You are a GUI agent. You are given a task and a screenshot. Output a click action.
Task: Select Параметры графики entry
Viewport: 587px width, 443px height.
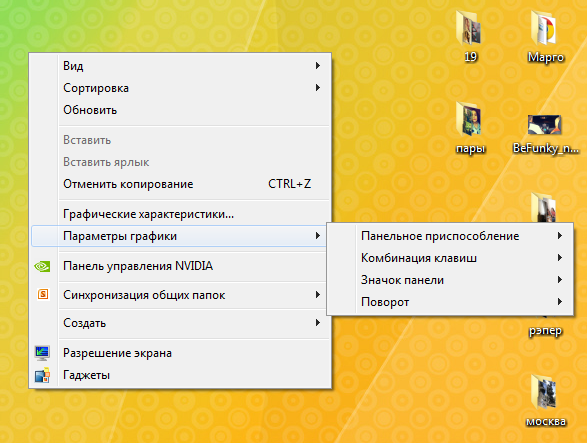(180, 236)
